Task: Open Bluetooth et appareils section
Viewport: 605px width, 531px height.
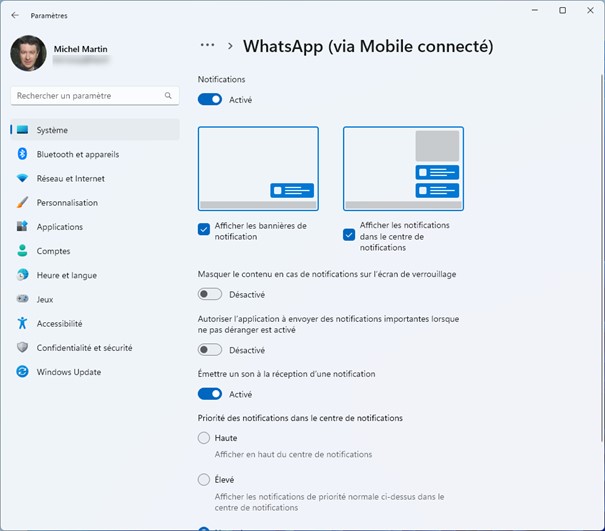Action: (95, 154)
